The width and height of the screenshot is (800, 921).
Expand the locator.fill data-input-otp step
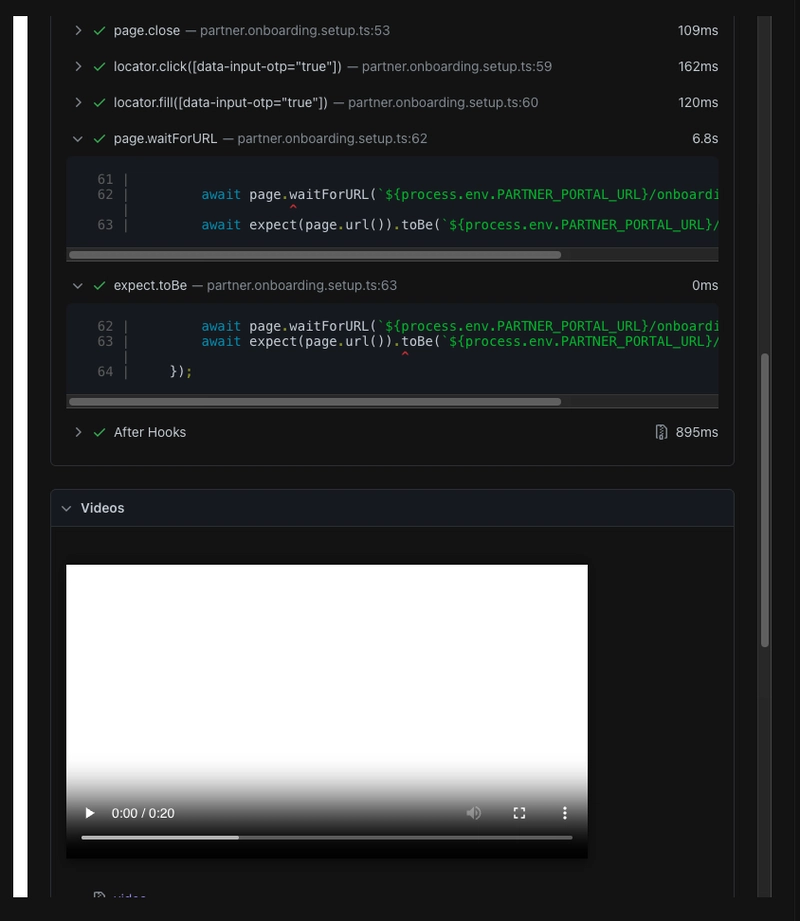click(x=78, y=102)
